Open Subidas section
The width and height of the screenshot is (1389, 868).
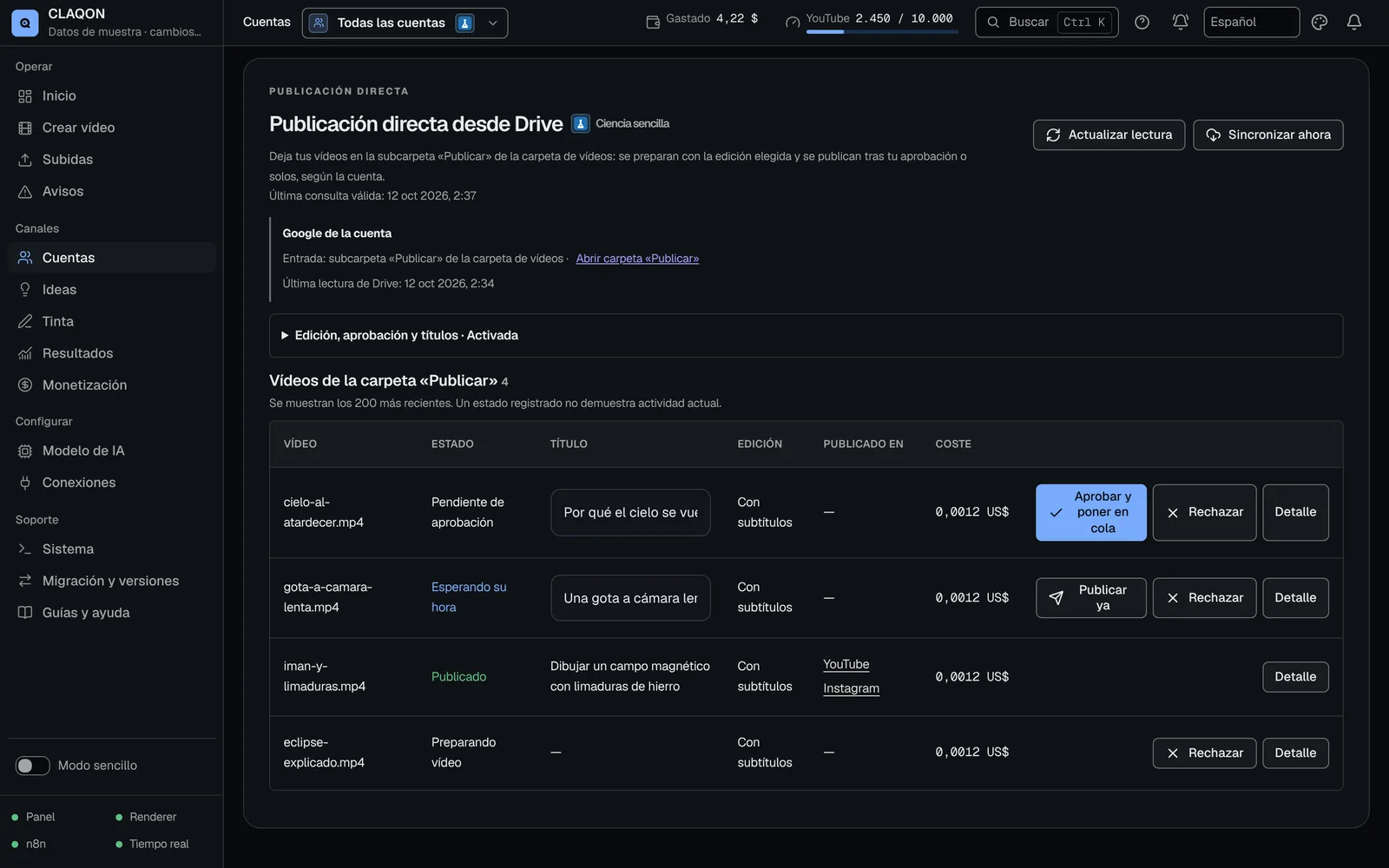click(111, 160)
